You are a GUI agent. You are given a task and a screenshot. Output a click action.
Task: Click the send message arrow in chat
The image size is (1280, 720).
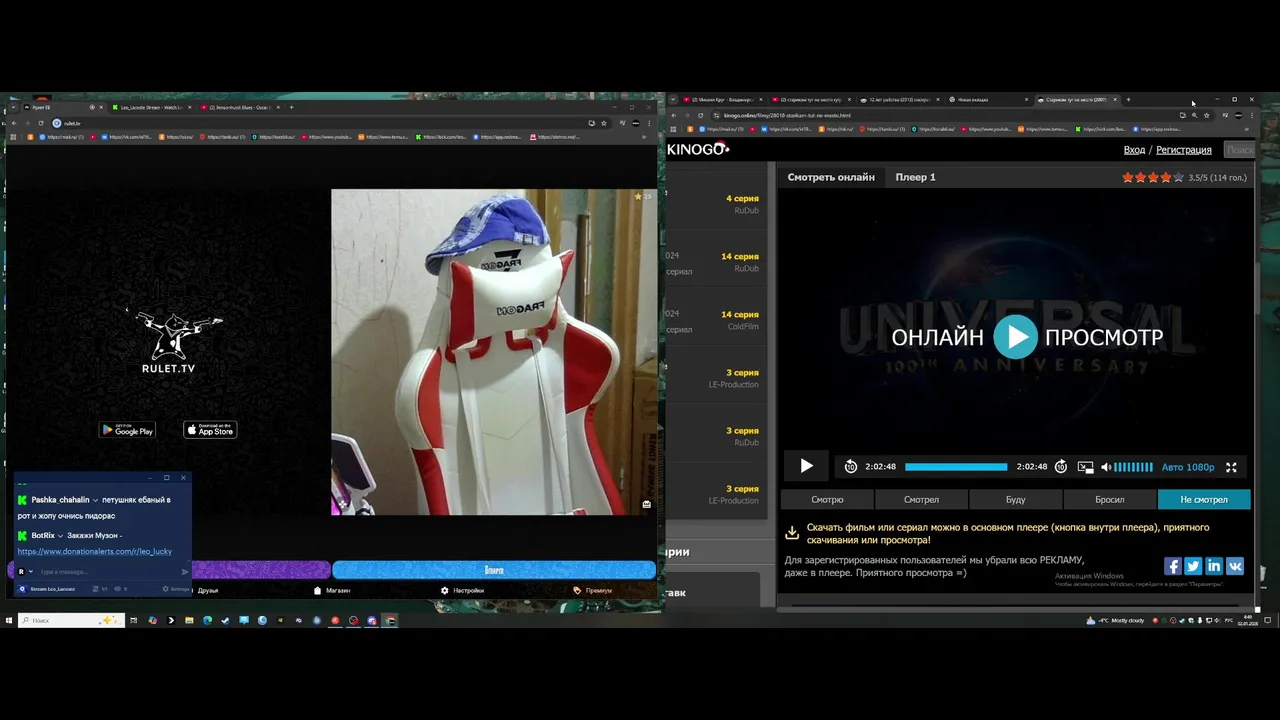[x=185, y=572]
